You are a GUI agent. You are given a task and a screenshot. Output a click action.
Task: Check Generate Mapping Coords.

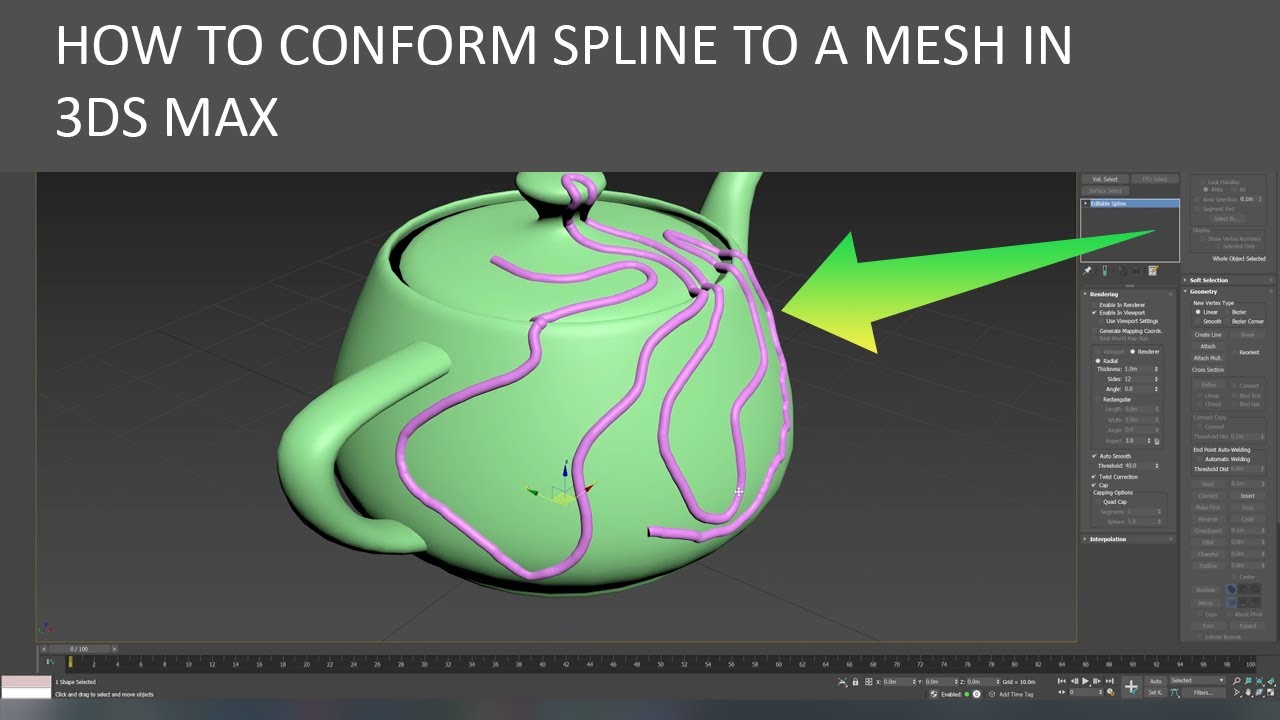click(1094, 331)
